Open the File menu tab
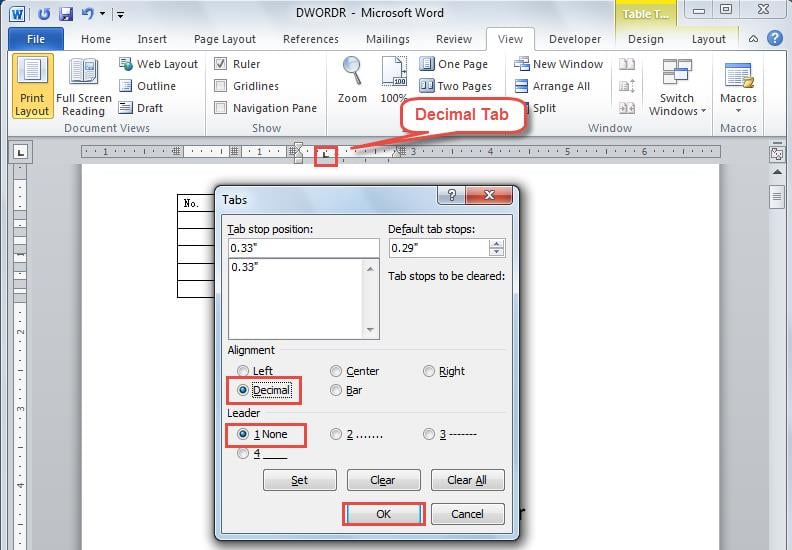 click(36, 39)
